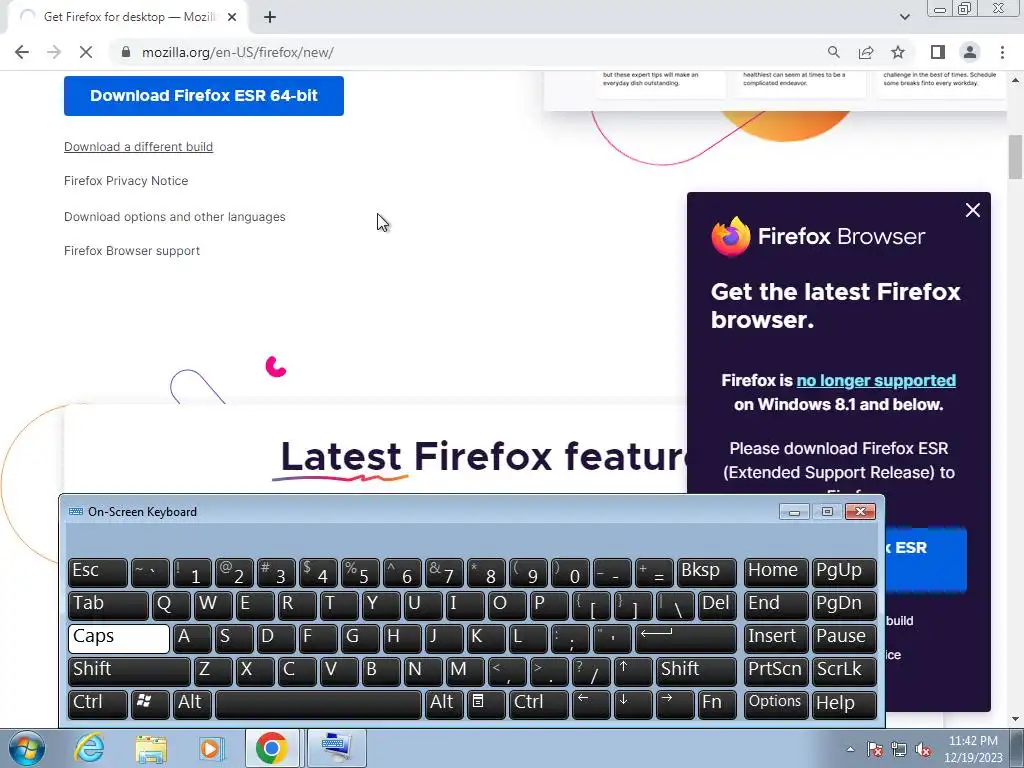Viewport: 1024px width, 768px height.
Task: Click right Shift key on On-Screen Keyboard
Action: (696, 671)
